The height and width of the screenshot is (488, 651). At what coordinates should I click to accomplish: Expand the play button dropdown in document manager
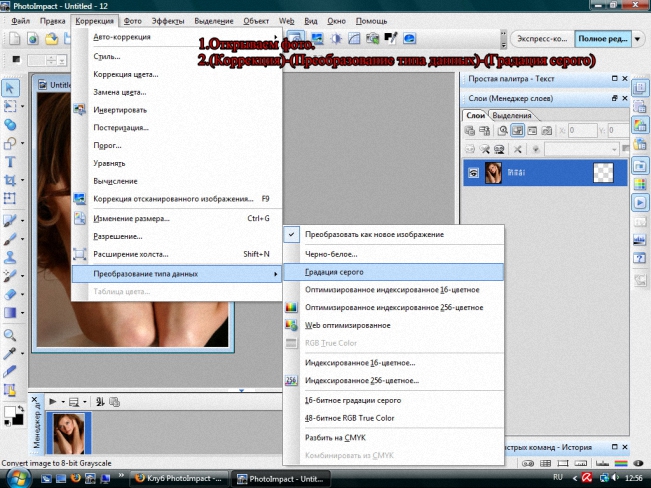click(63, 402)
